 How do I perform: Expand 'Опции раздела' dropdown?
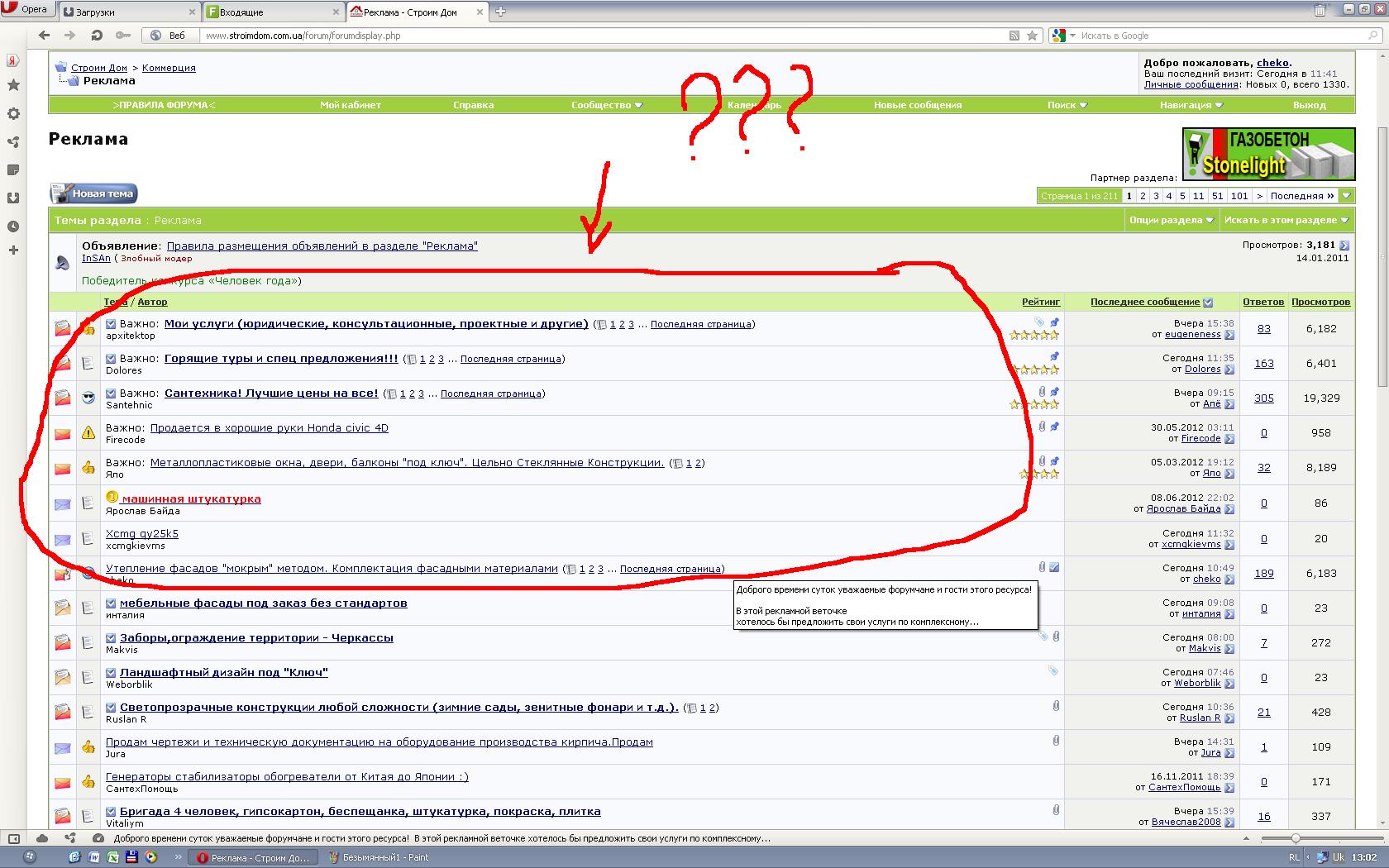click(x=1171, y=220)
